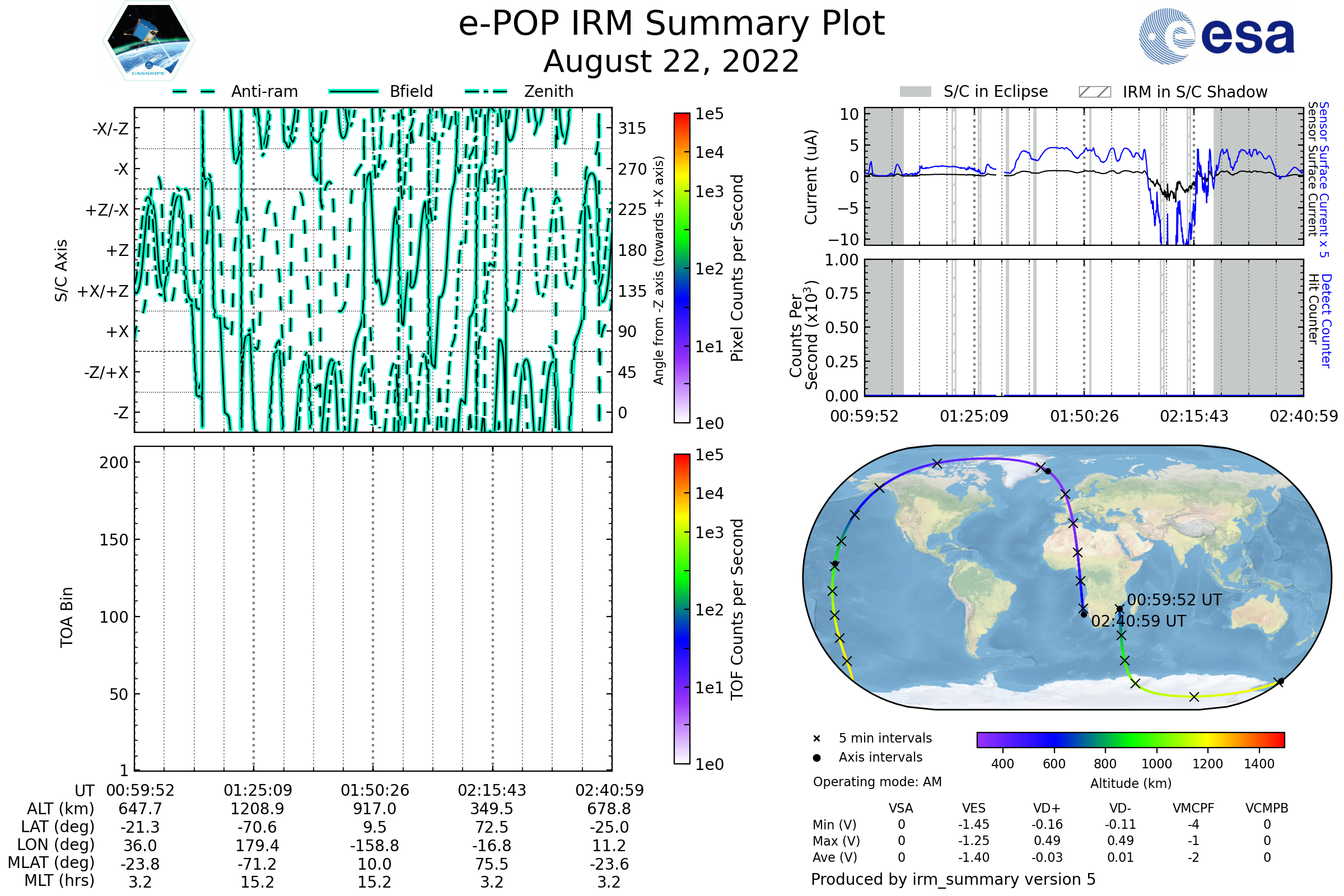This screenshot has width=1344, height=896.
Task: Click the Axis intervals black dot marker
Action: (816, 758)
